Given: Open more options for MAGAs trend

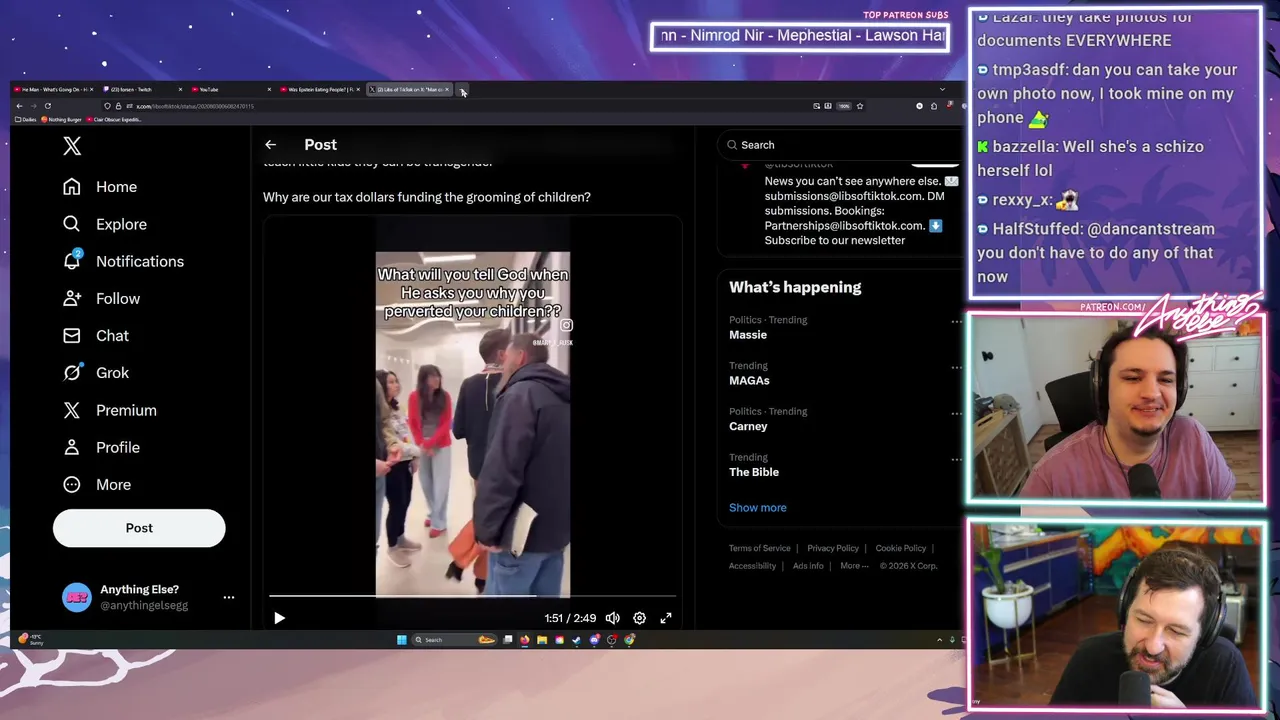Looking at the screenshot, I should [955, 367].
